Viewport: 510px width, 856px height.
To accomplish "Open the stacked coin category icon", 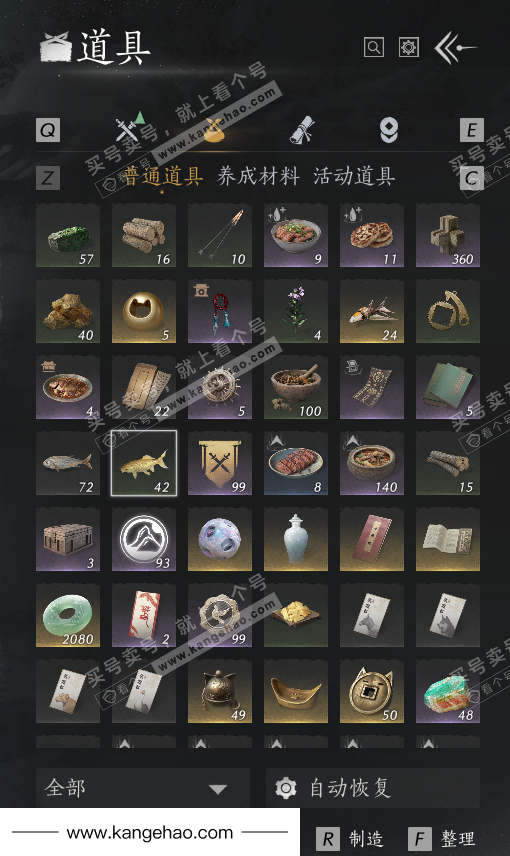I will point(389,130).
